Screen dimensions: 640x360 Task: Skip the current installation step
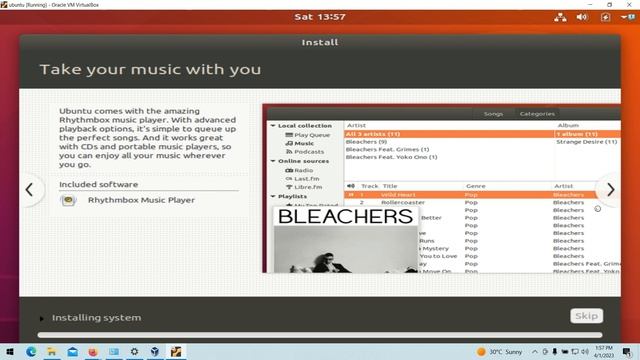(586, 316)
